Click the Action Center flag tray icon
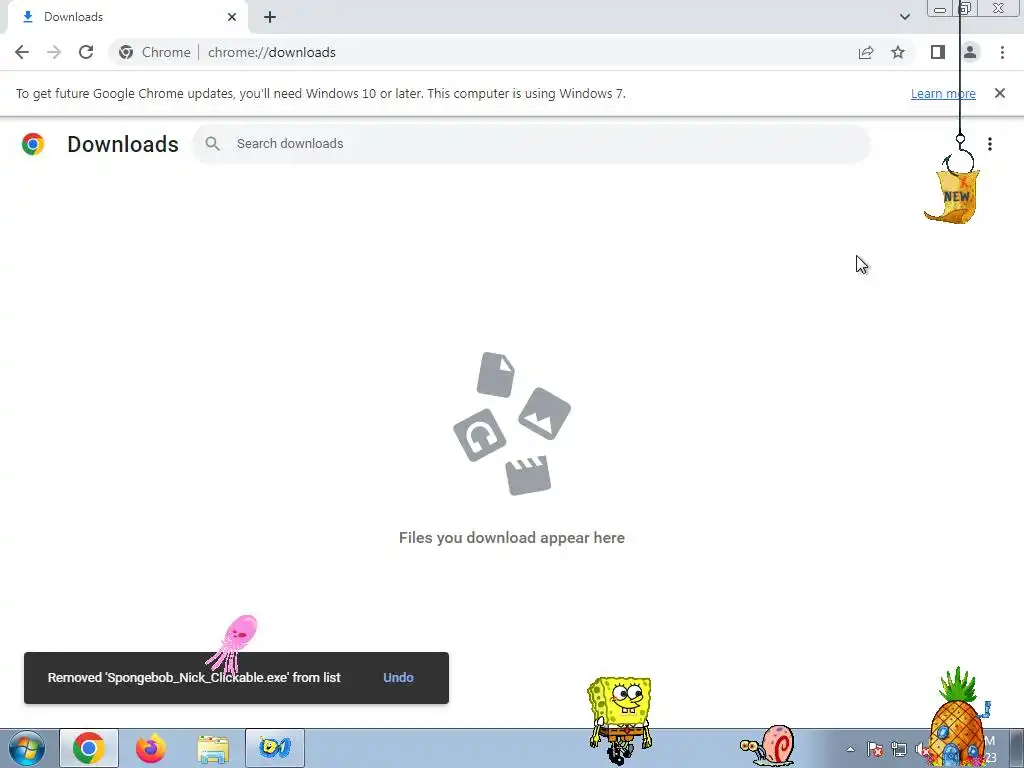The width and height of the screenshot is (1024, 768). (875, 749)
